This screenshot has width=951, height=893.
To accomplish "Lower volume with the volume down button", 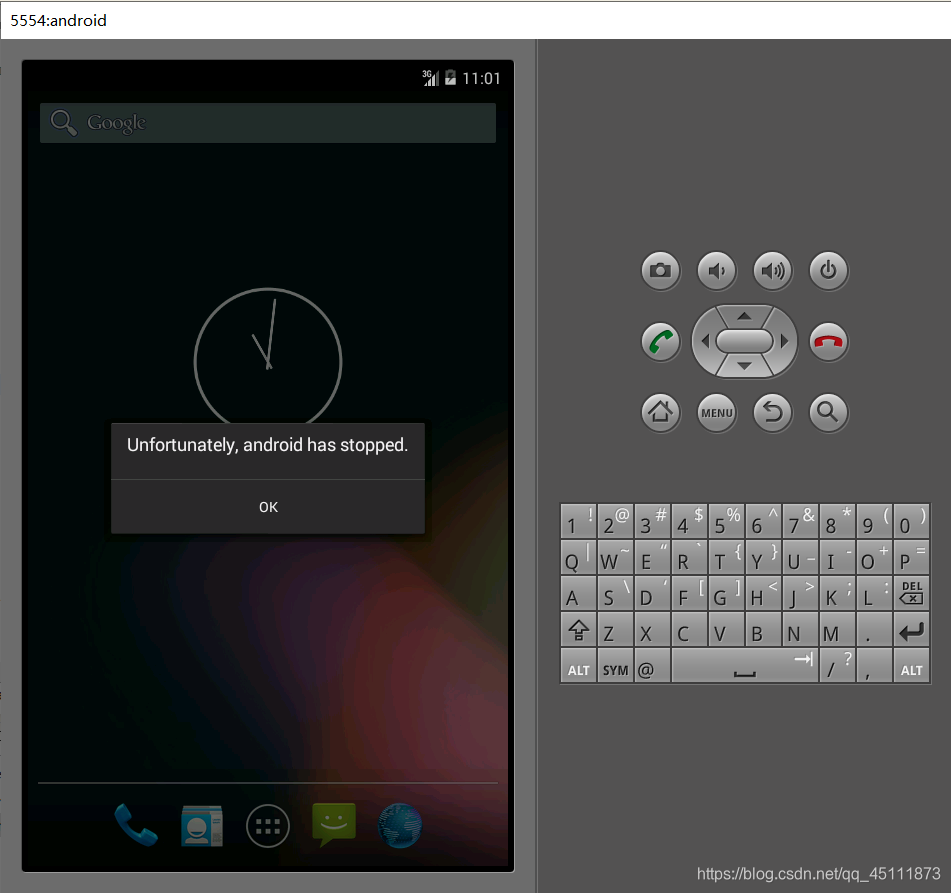I will pos(716,271).
